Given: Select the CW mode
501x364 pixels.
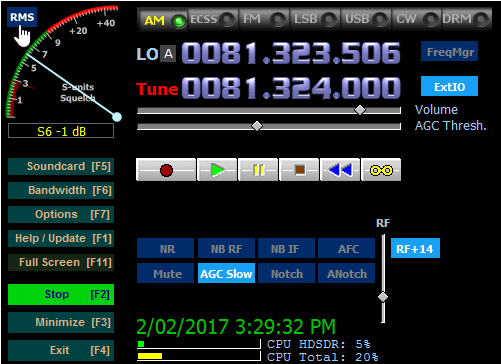Looking at the screenshot, I should 417,19.
